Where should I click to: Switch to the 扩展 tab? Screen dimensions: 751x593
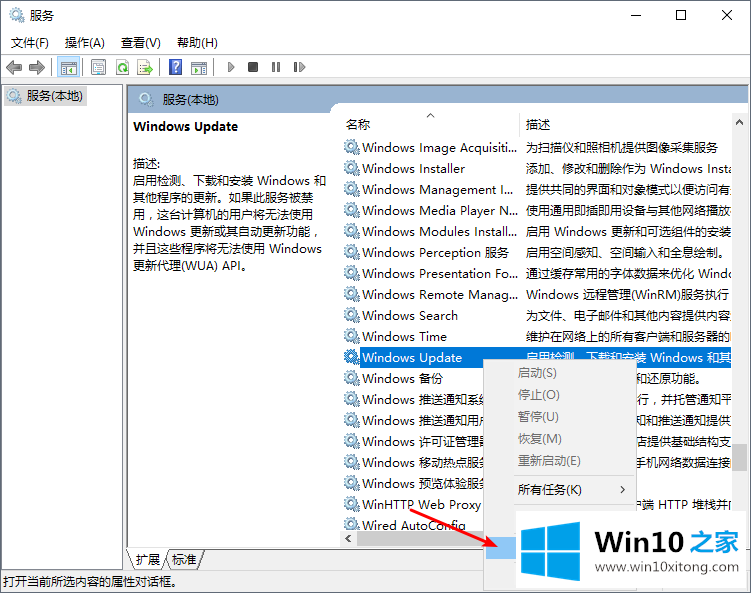(148, 559)
